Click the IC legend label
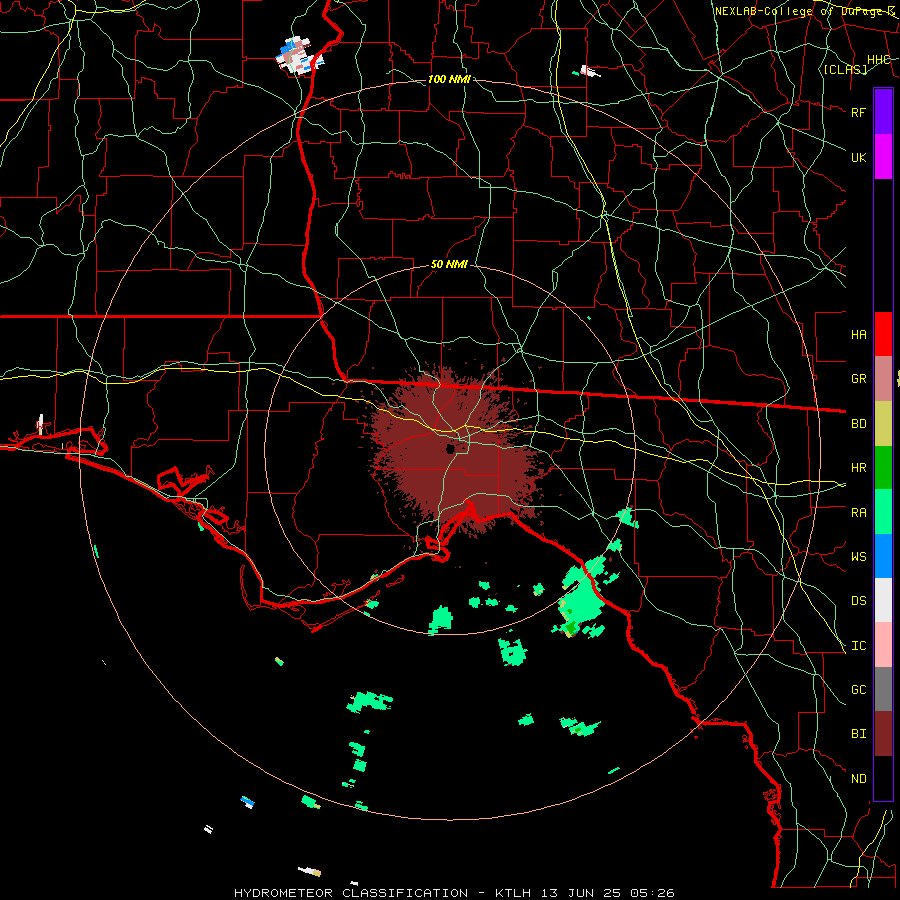 pyautogui.click(x=858, y=646)
